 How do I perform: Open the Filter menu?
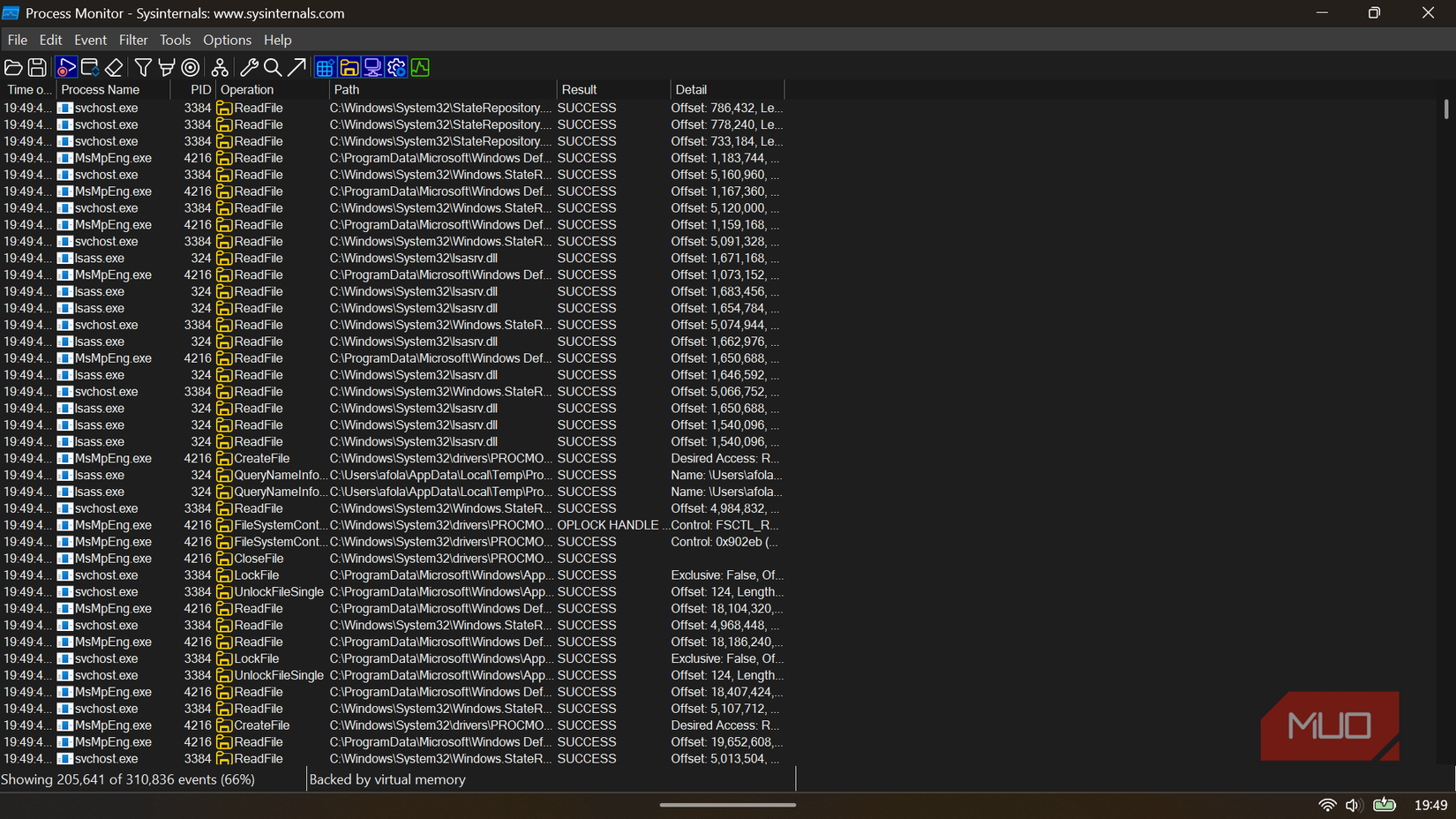point(133,40)
